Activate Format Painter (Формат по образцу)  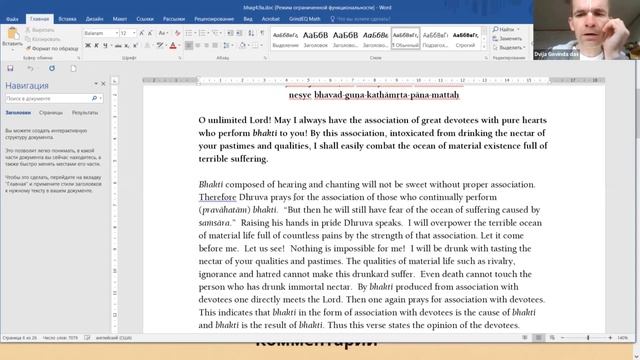click(52, 49)
